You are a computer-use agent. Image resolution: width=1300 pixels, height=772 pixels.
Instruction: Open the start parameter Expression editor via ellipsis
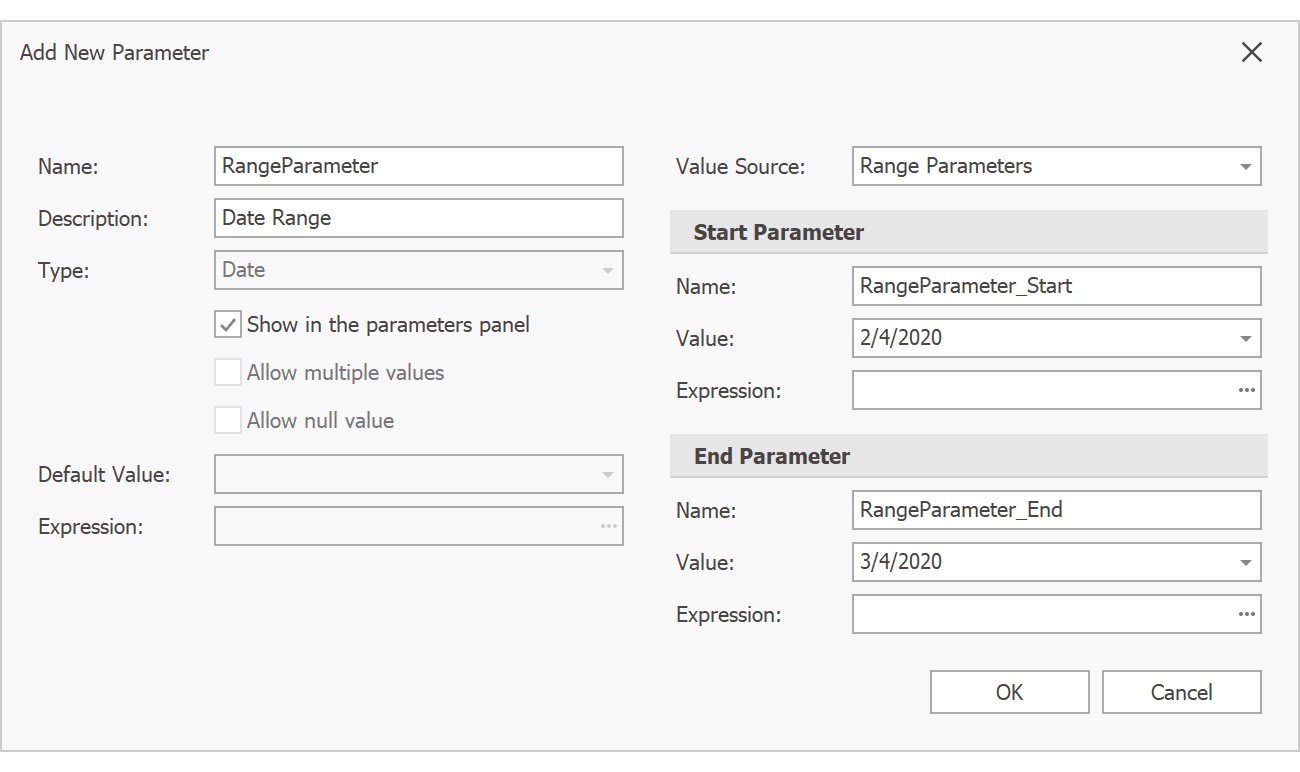coord(1246,390)
